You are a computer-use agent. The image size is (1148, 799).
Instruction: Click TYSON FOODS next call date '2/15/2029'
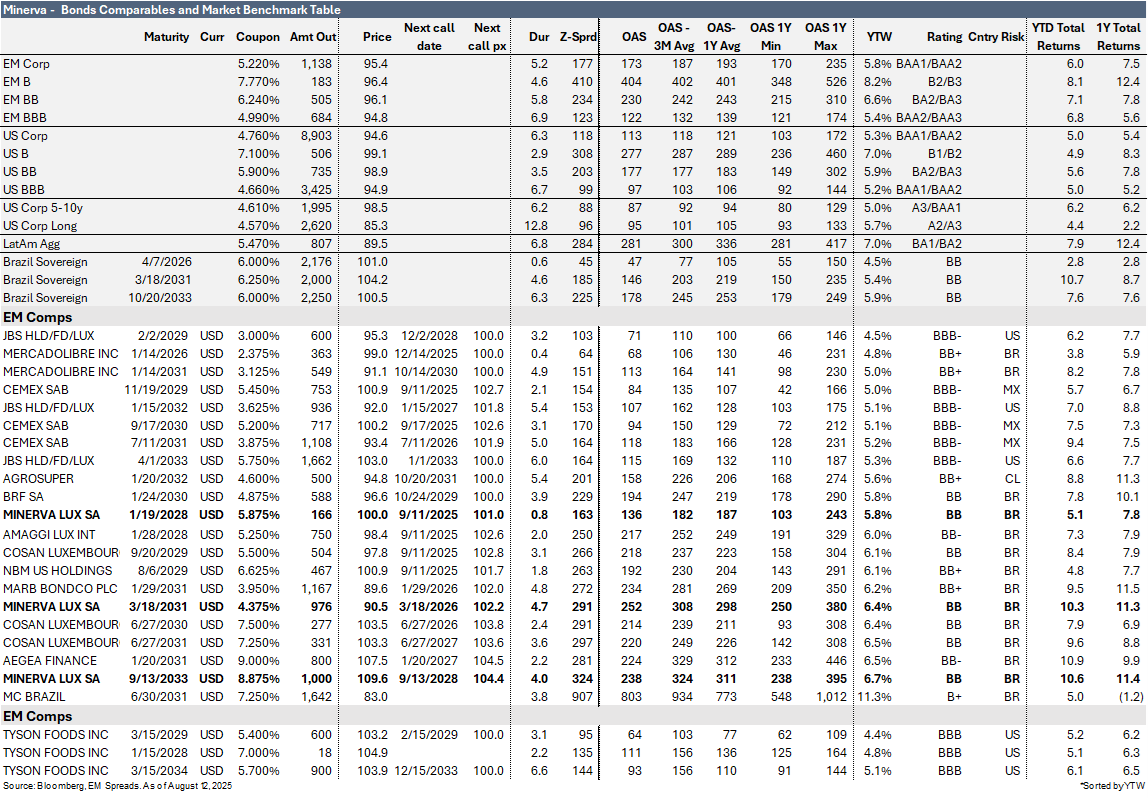click(429, 735)
